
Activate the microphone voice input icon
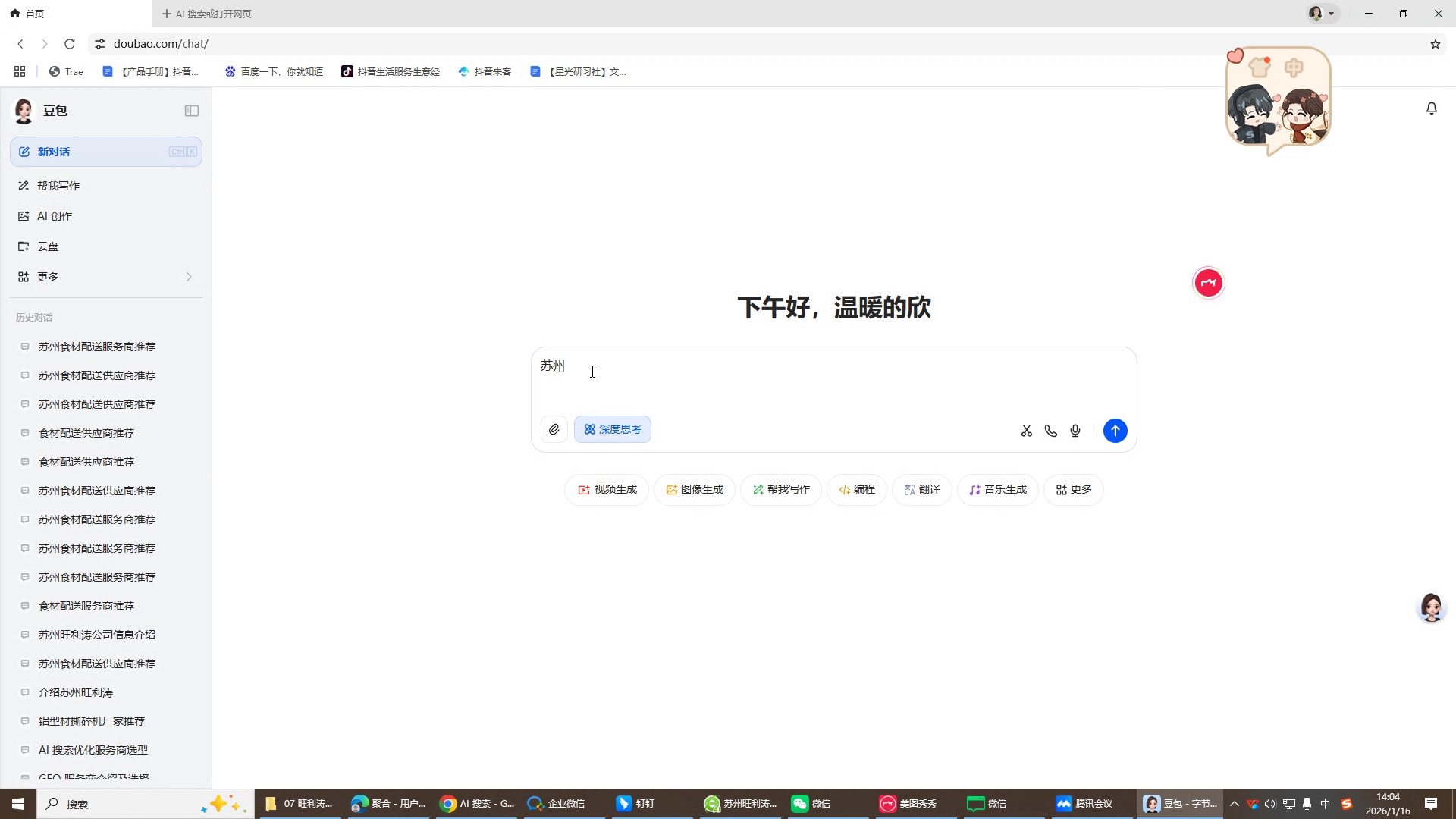[x=1075, y=430]
